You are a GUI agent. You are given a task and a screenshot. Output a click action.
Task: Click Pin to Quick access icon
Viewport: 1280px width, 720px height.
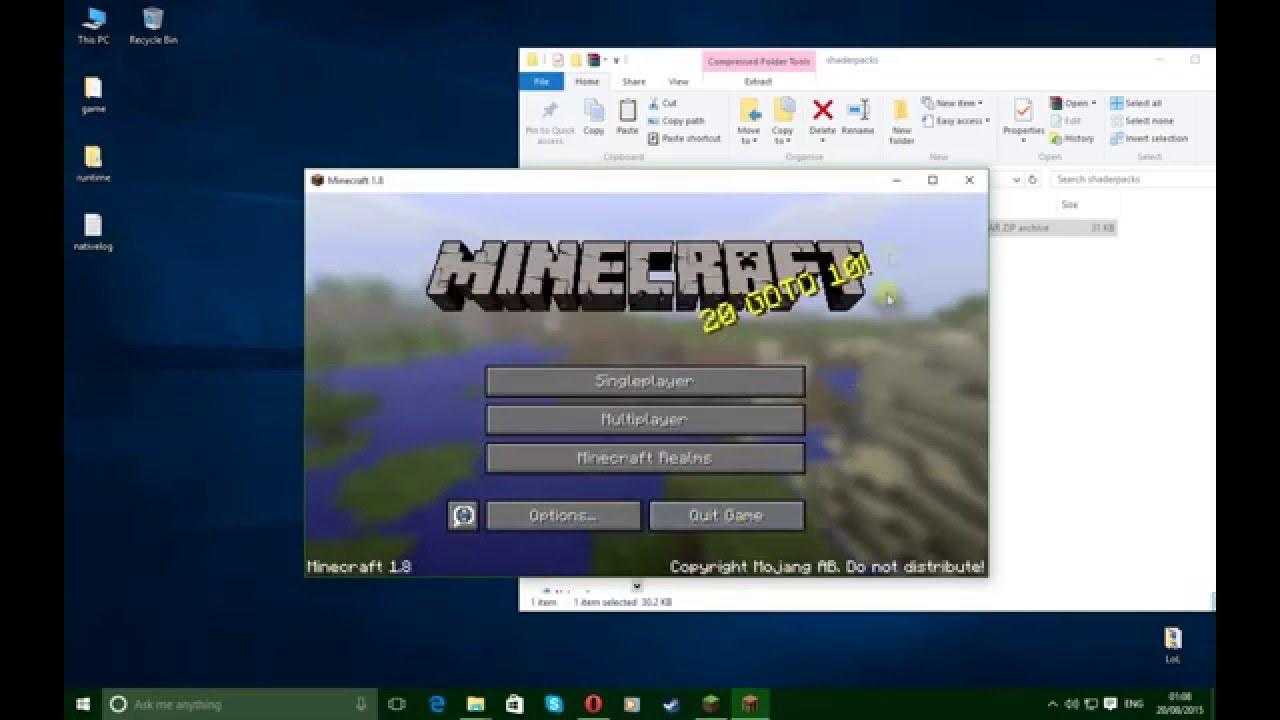tap(550, 121)
